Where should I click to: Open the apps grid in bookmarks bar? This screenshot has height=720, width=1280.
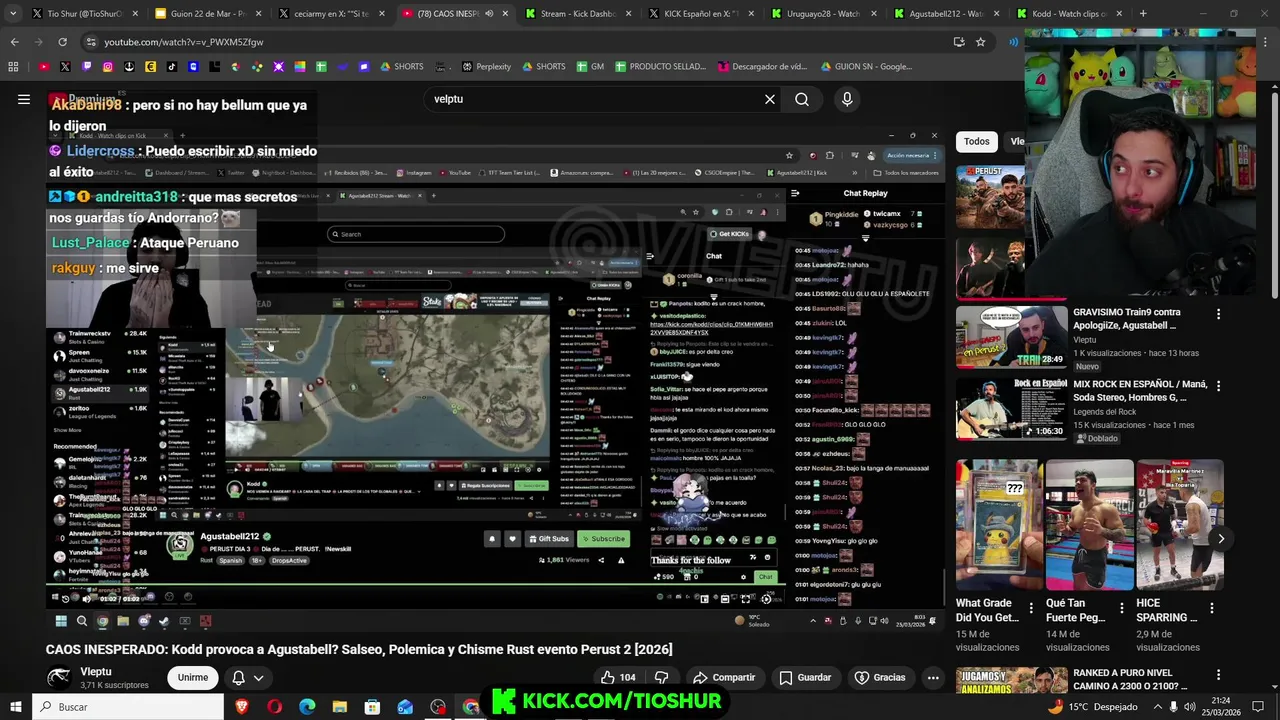coord(13,66)
